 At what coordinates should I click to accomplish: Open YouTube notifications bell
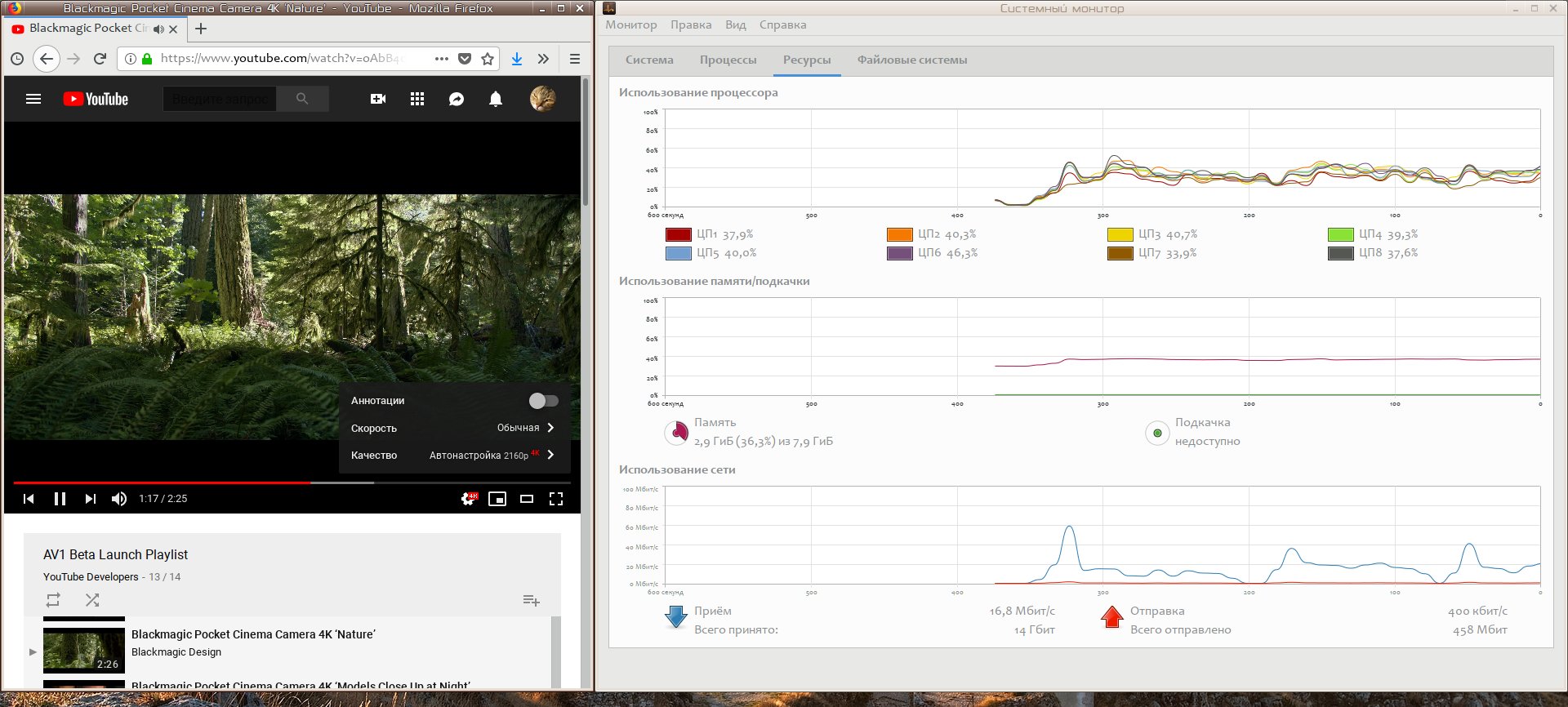496,99
